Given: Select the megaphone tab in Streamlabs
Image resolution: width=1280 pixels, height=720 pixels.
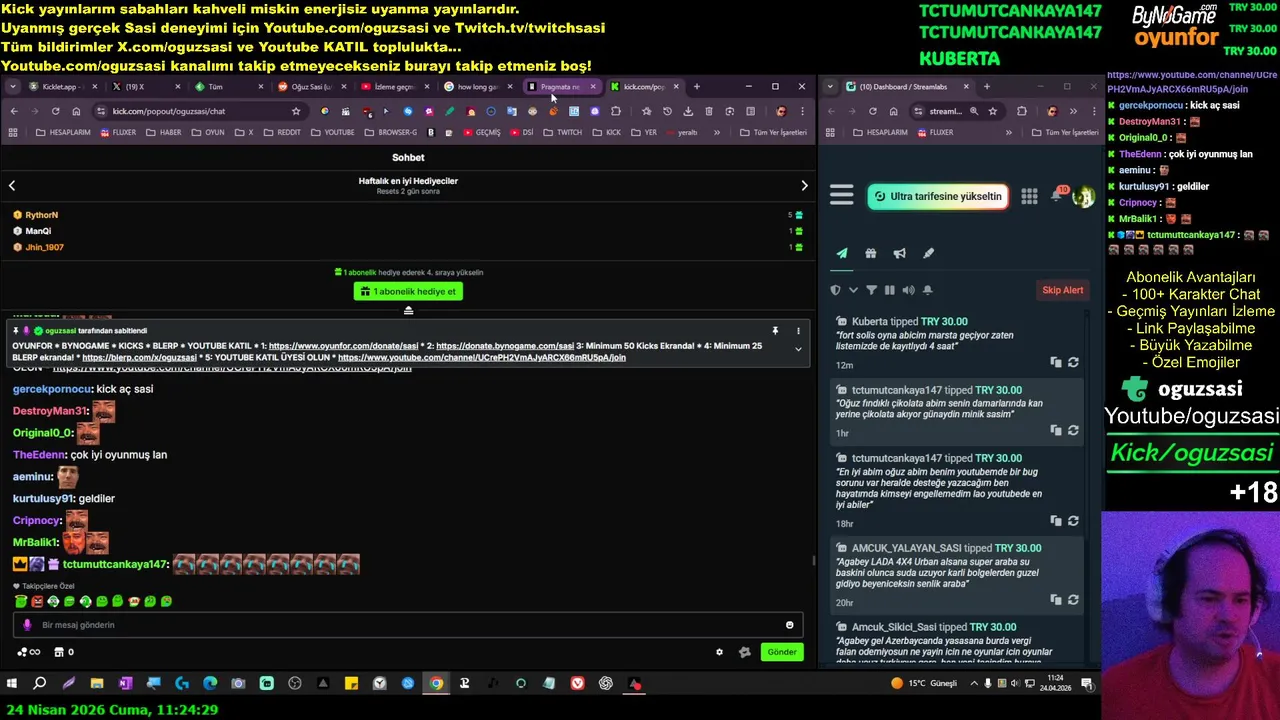Looking at the screenshot, I should (900, 253).
